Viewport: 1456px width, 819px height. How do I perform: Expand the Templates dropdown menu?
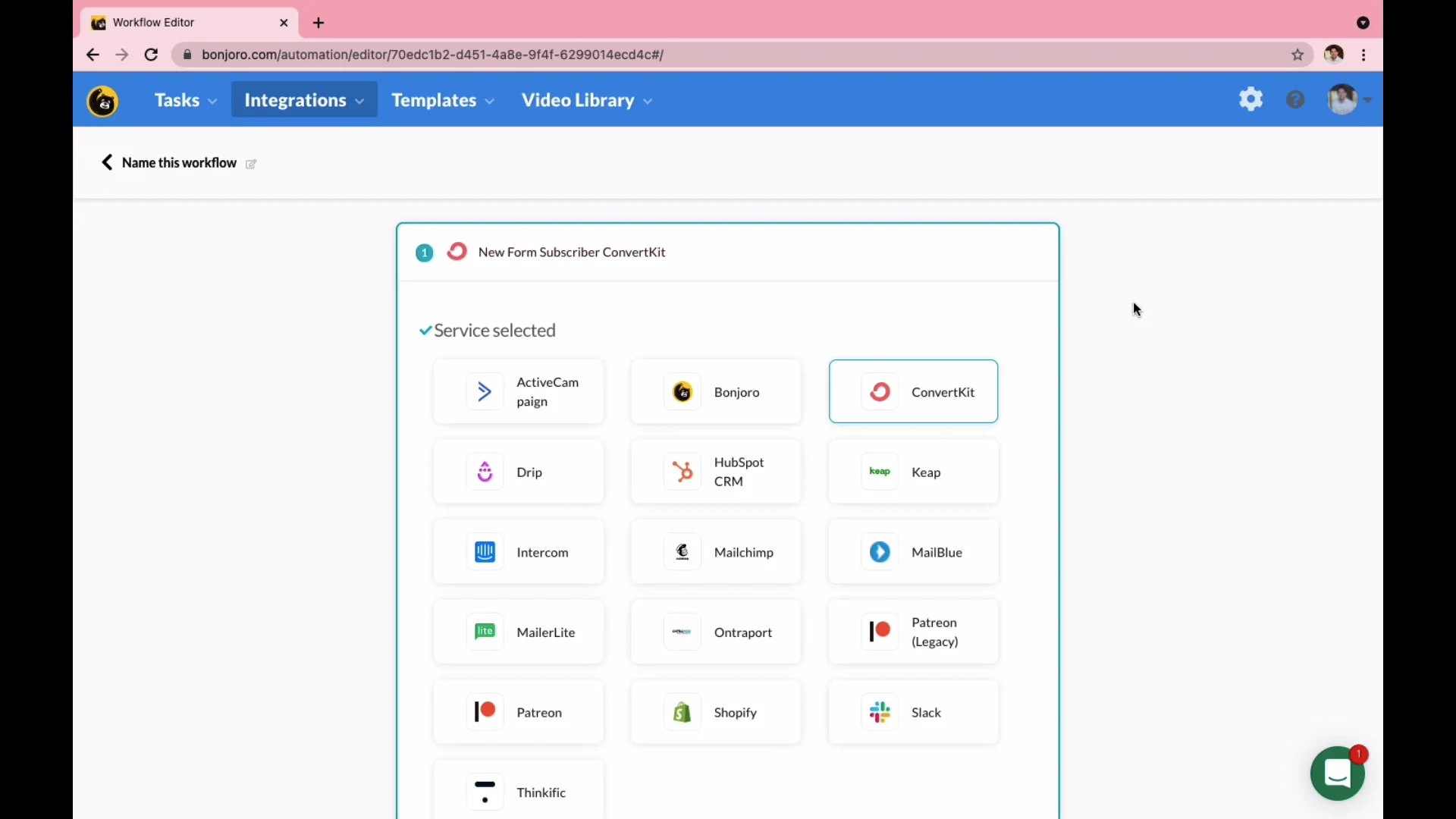click(x=442, y=100)
